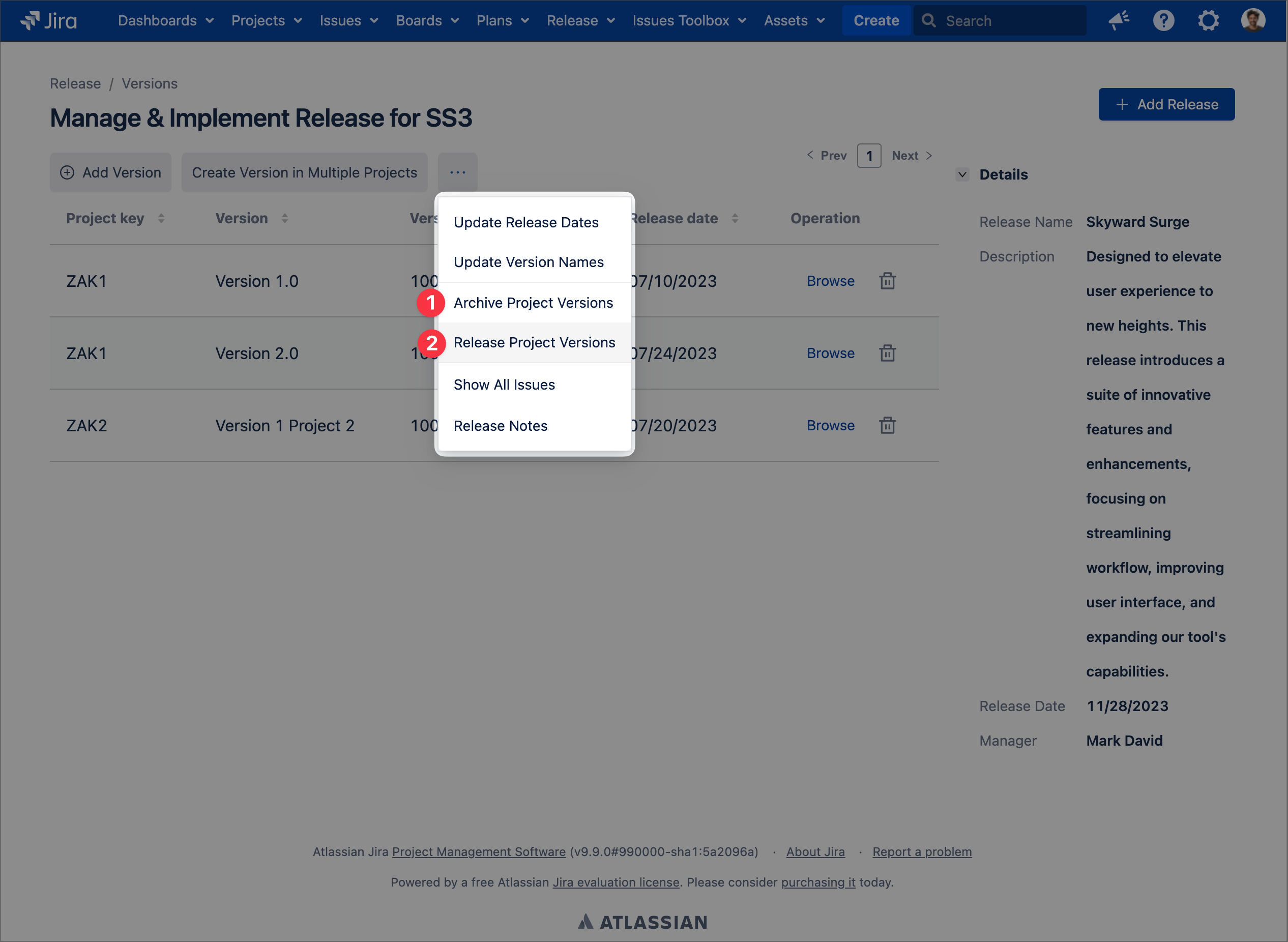Open the user profile avatar
Image resolution: width=1288 pixels, height=942 pixels.
pyautogui.click(x=1253, y=20)
